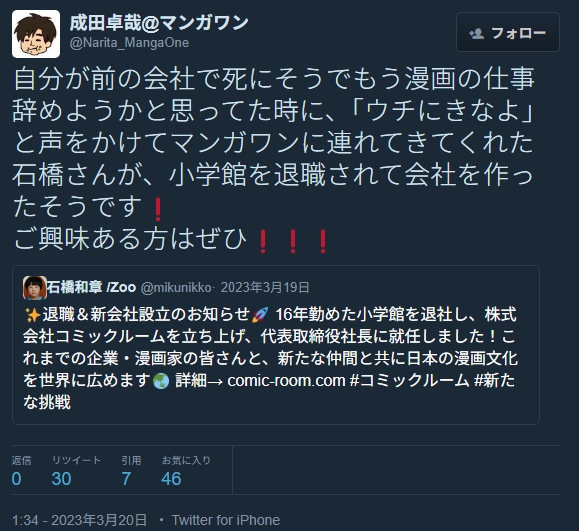Open 成田卓哉's profile avatar image
This screenshot has width=579, height=531.
pos(36,34)
